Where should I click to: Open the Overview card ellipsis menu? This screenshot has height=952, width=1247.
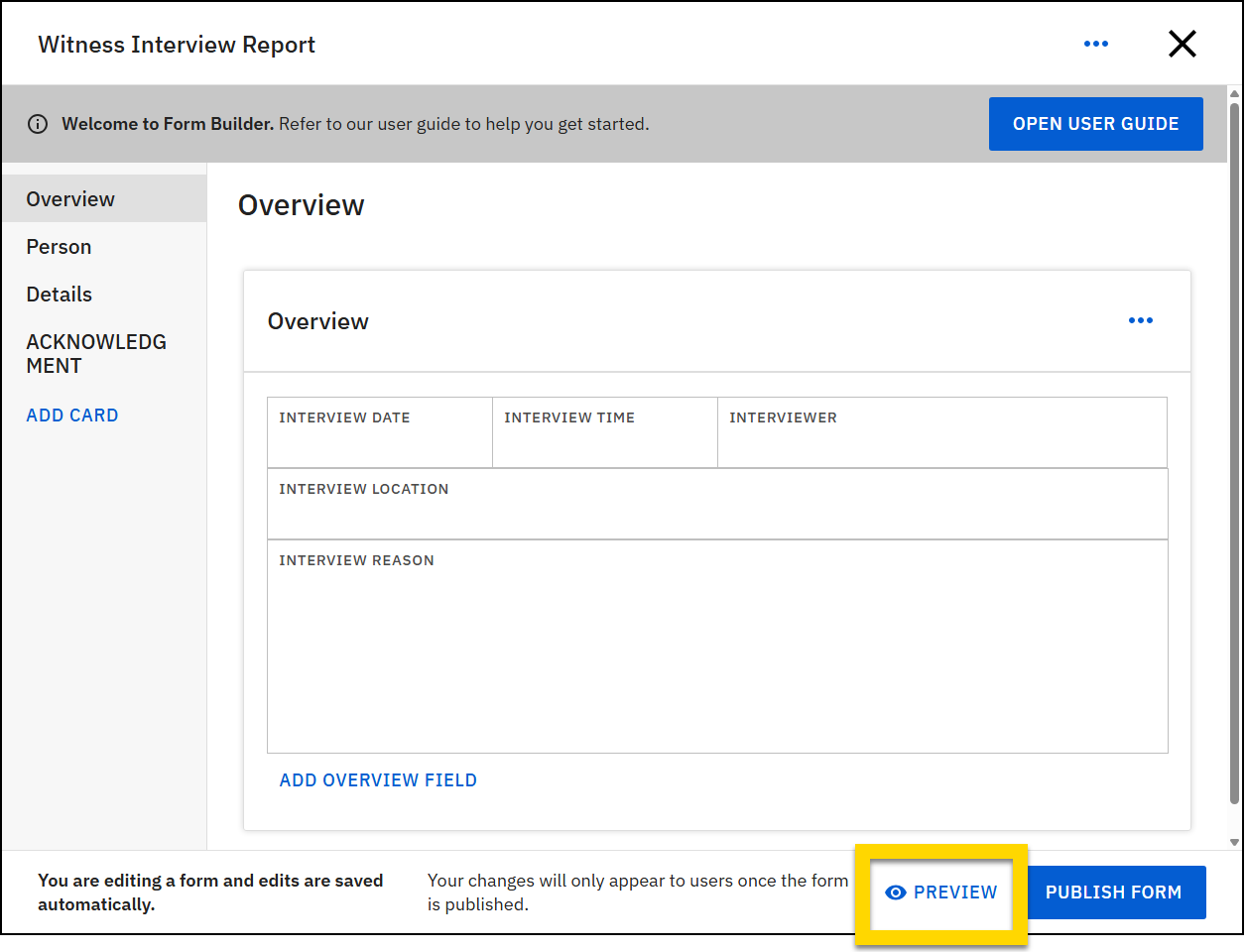point(1140,319)
